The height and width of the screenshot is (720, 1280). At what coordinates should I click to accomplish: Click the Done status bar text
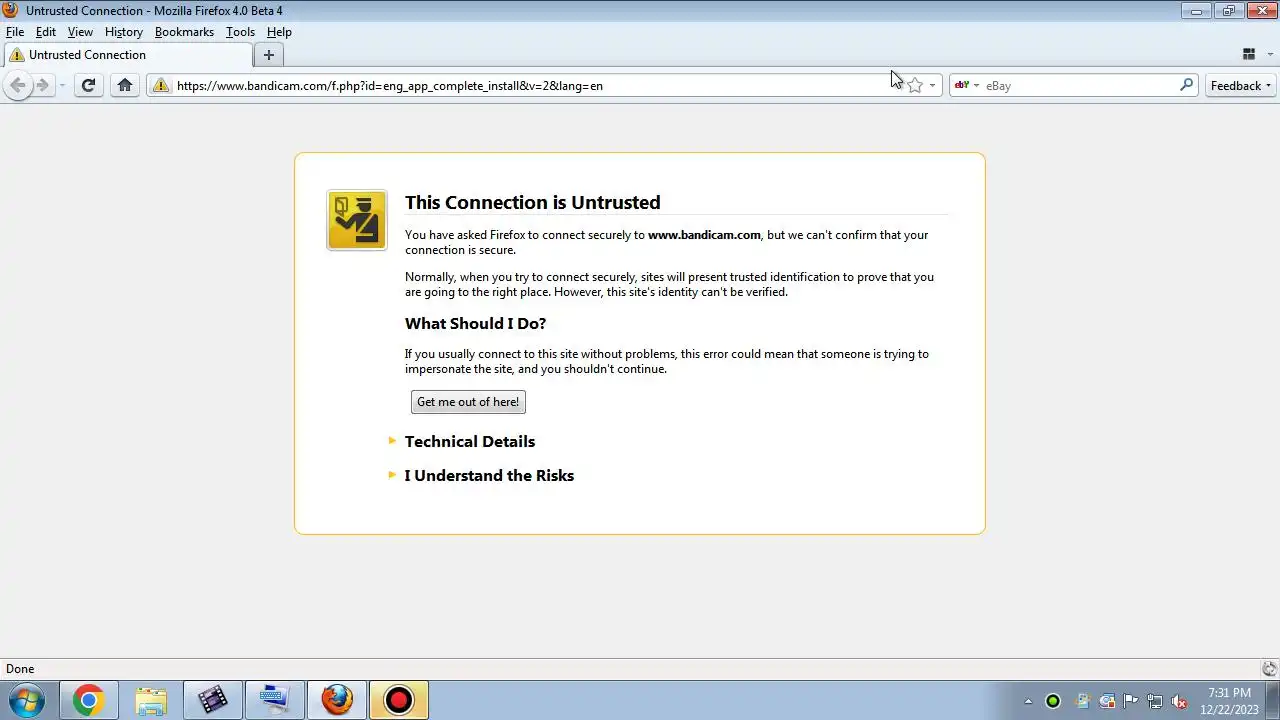(20, 669)
